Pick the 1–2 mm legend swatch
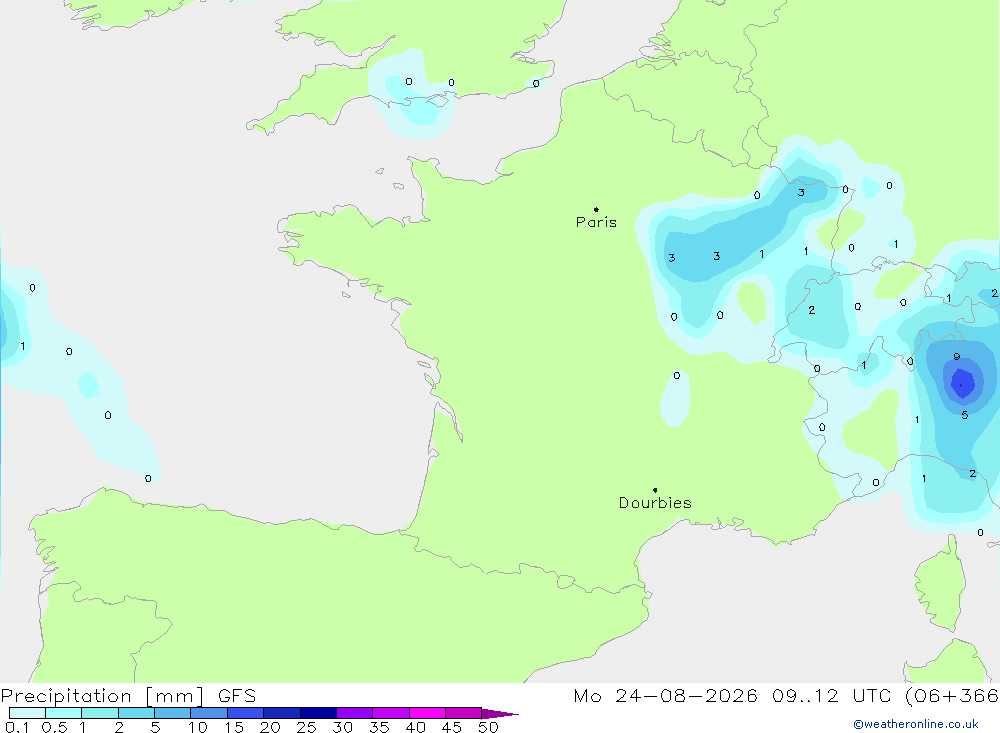 100,713
